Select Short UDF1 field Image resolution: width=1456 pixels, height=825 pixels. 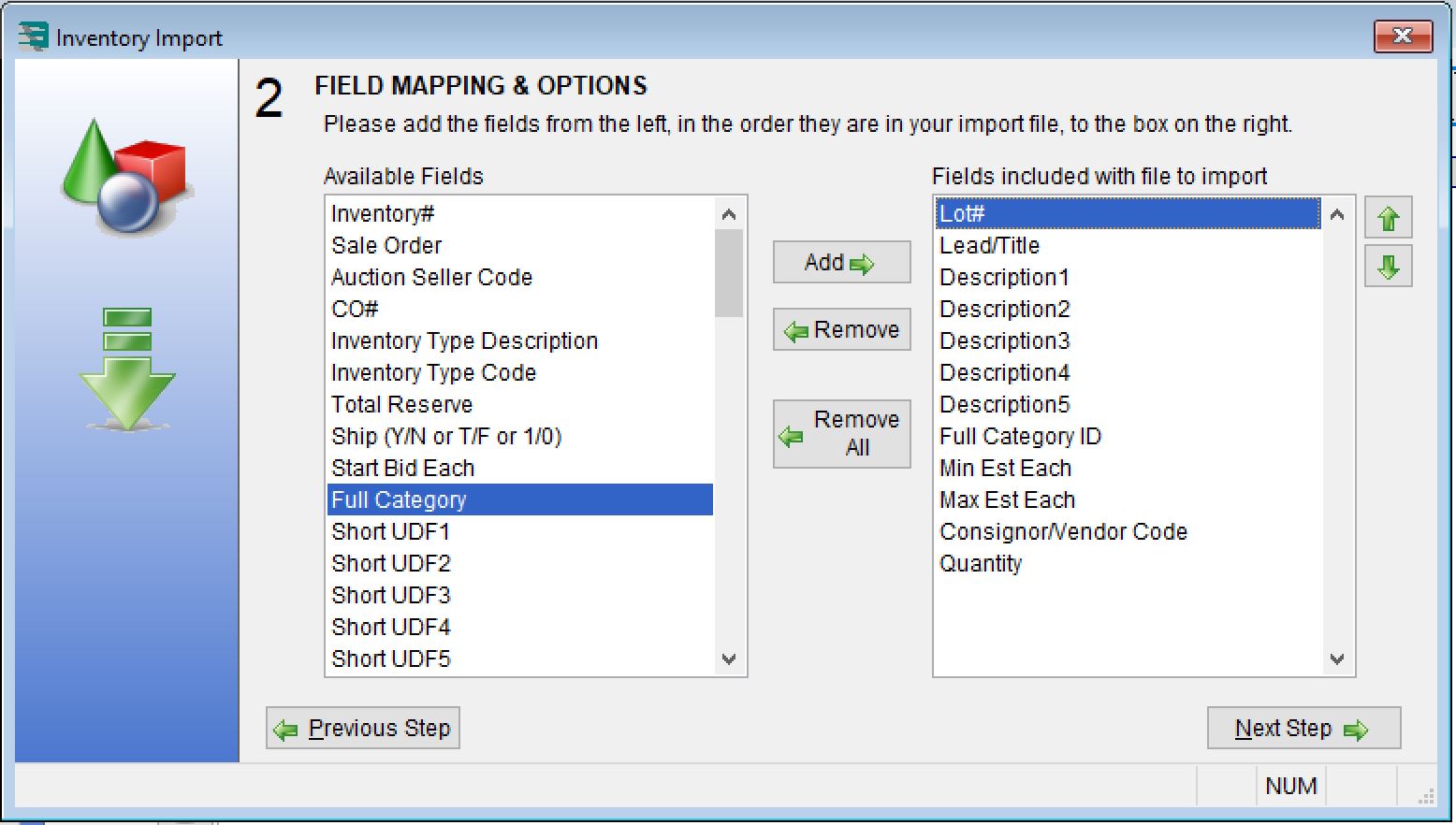pyautogui.click(x=520, y=532)
